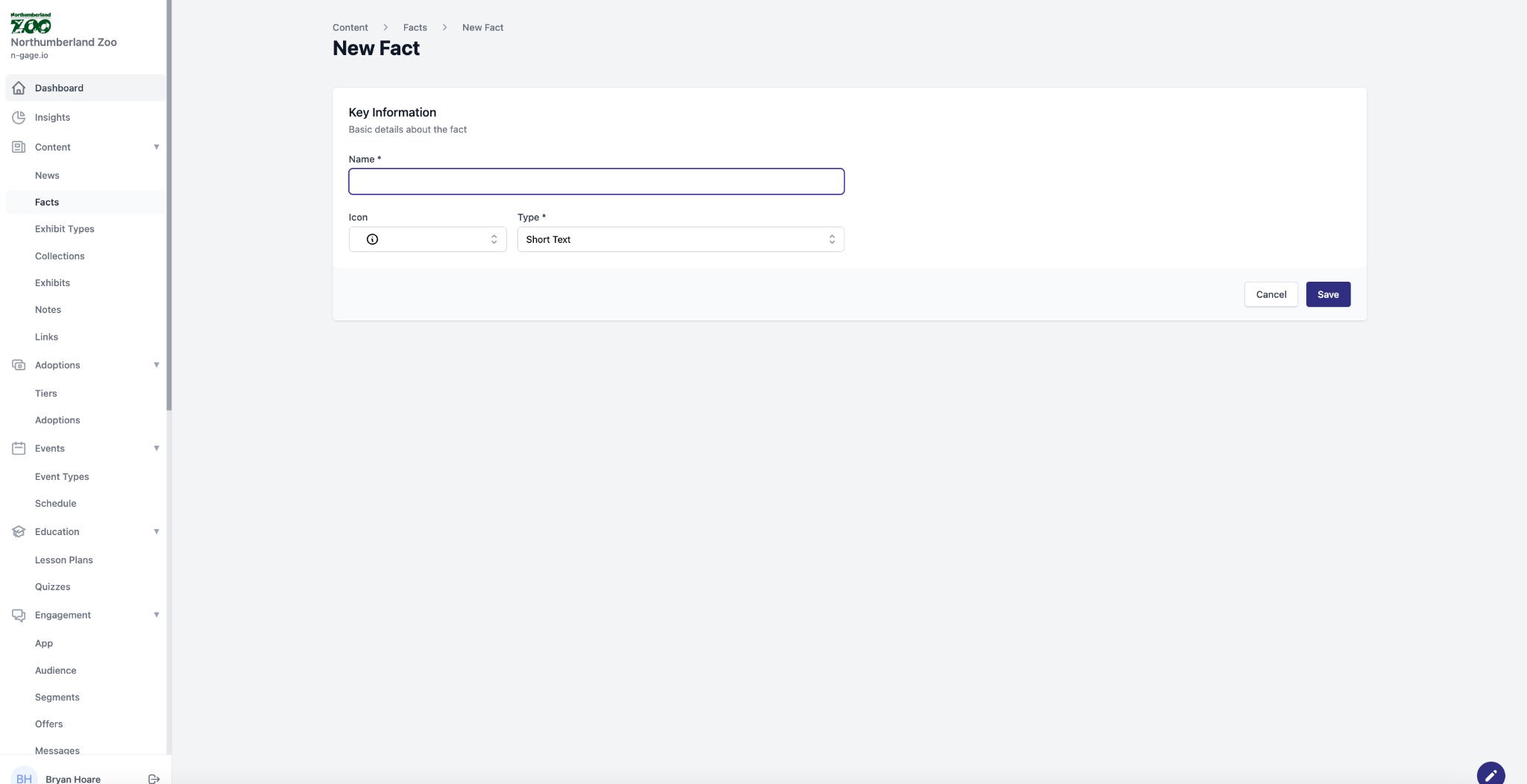Click the Engagement chat bubbles icon

point(19,616)
